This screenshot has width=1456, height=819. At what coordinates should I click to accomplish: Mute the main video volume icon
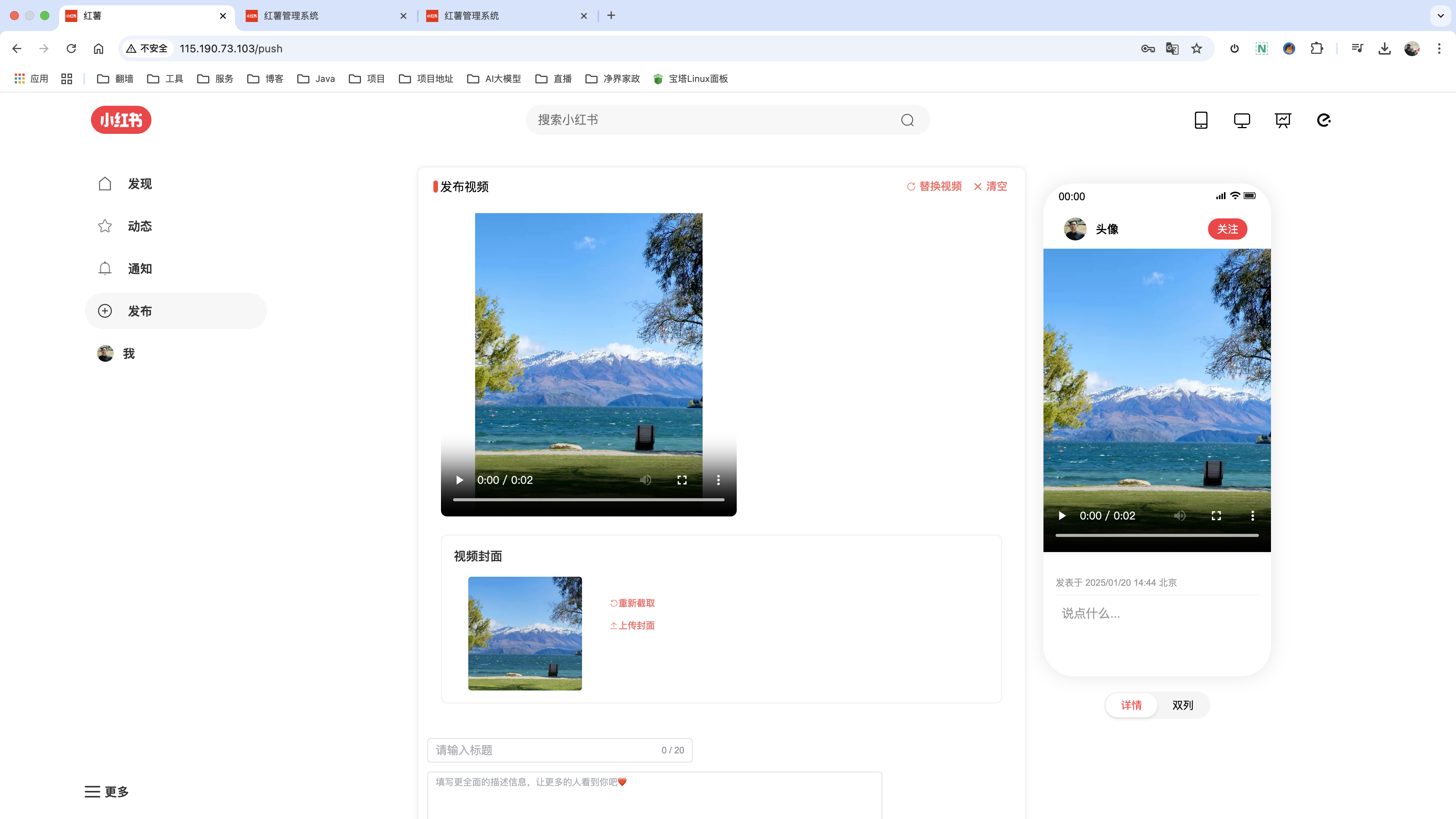point(645,480)
